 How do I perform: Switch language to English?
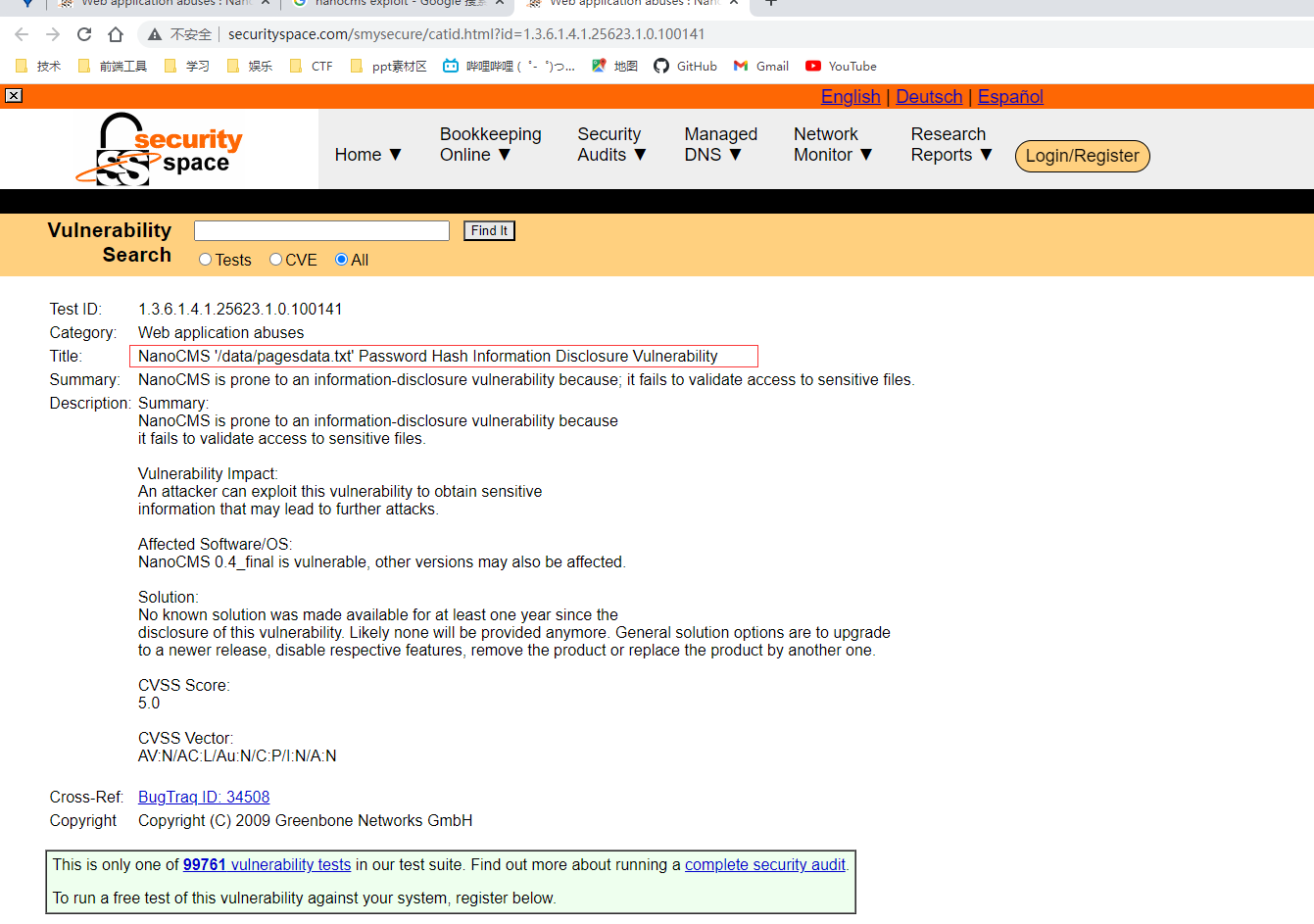[x=851, y=96]
